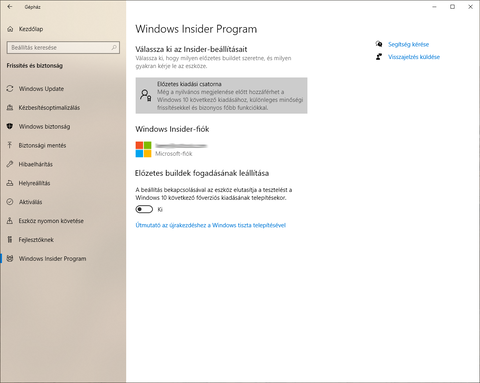Go to Windows biztonság page
Screen dimensions: 480x383
(63, 126)
